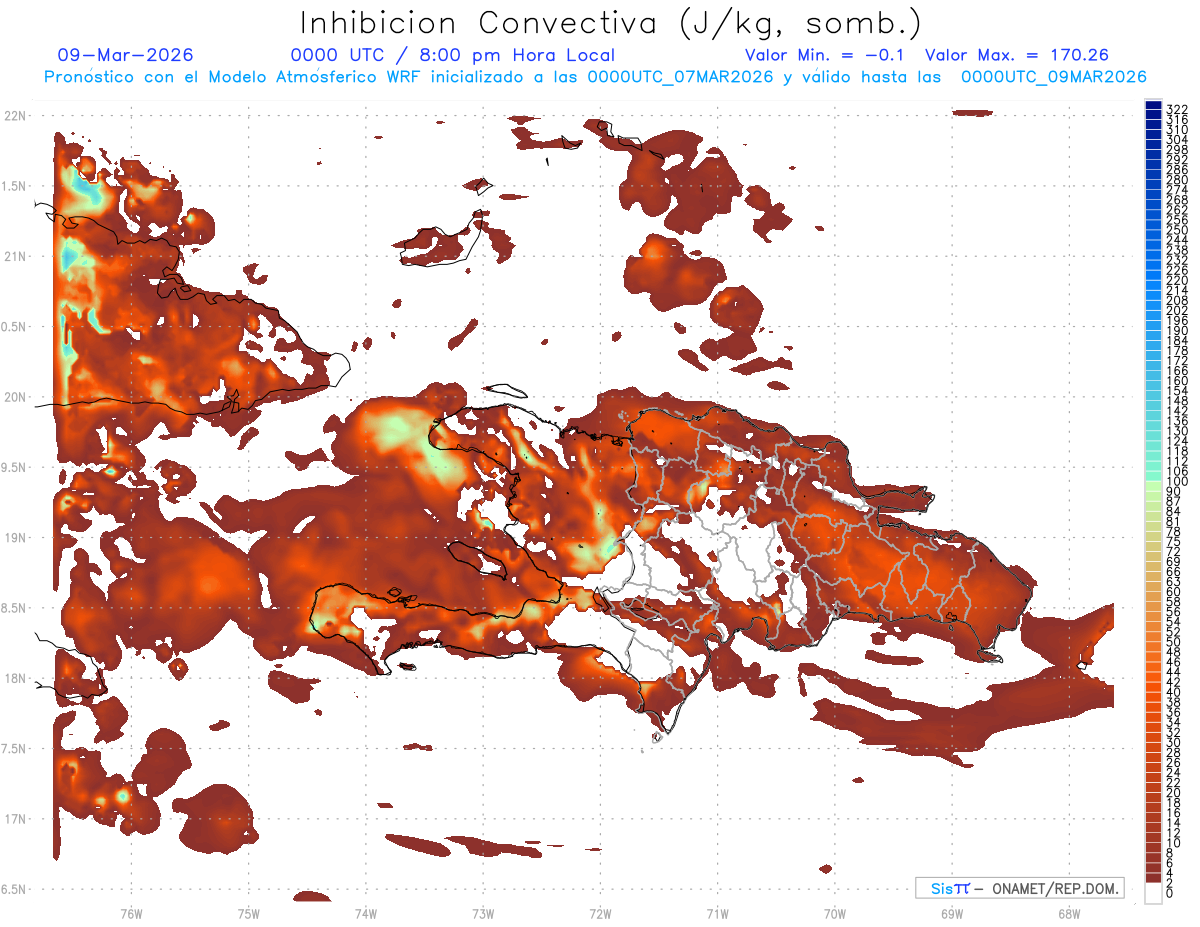Select the 'Valor Min. = -0.1' value
This screenshot has height=927, width=1200.
827,56
